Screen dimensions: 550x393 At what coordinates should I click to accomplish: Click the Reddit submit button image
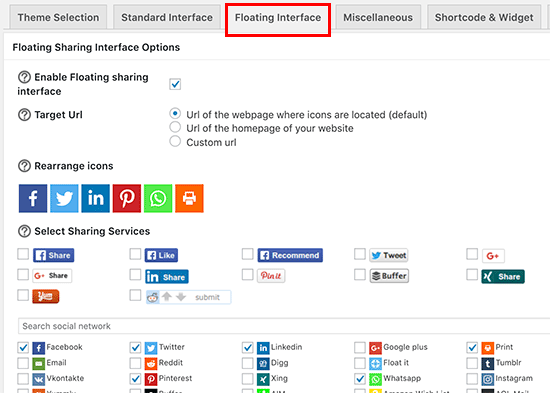188,297
